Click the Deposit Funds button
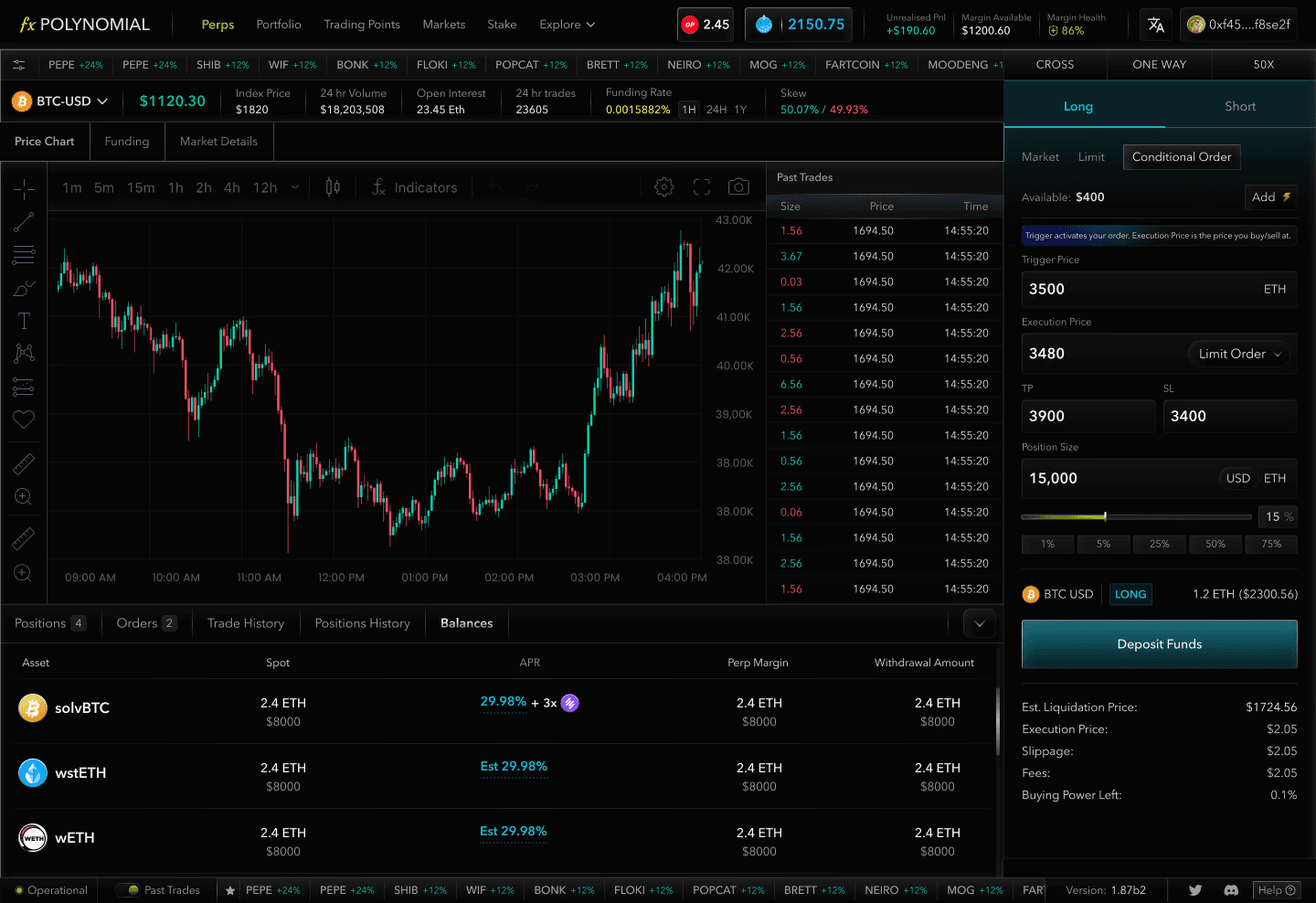1316x903 pixels. tap(1160, 644)
